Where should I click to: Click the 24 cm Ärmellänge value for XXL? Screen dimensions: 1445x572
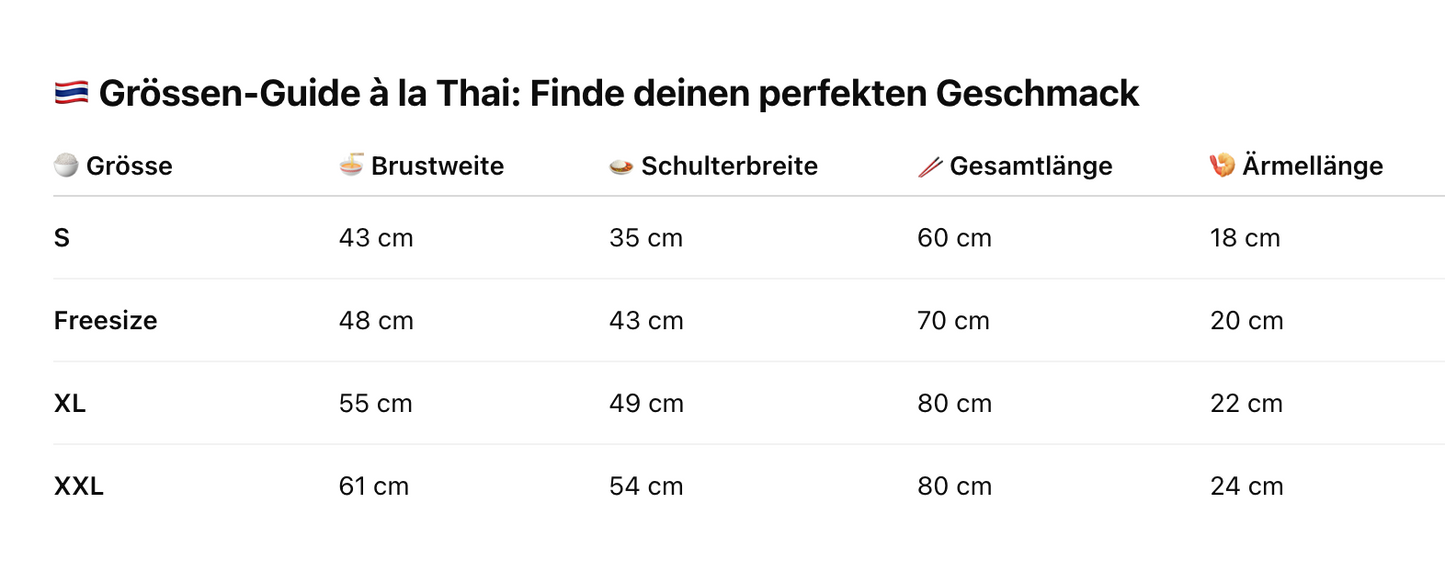1246,487
